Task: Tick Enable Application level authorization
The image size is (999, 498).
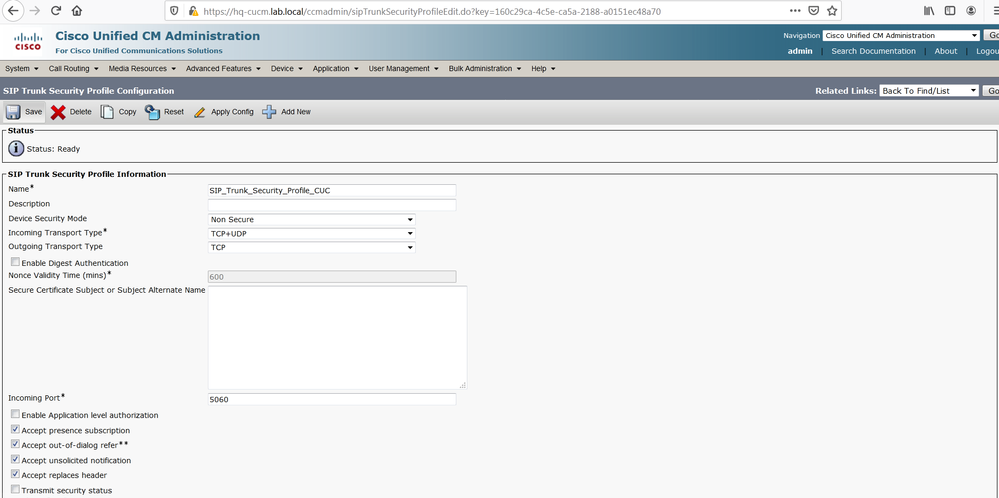Action: tap(15, 414)
